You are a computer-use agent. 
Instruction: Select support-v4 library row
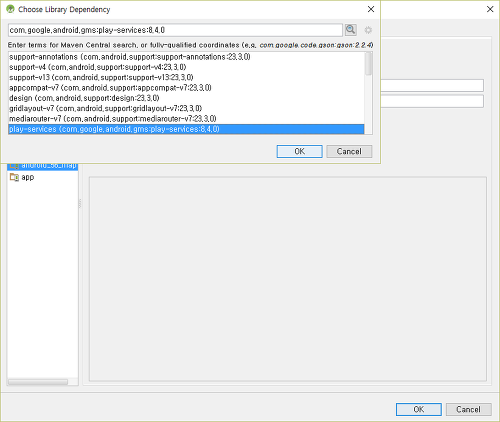[x=186, y=67]
